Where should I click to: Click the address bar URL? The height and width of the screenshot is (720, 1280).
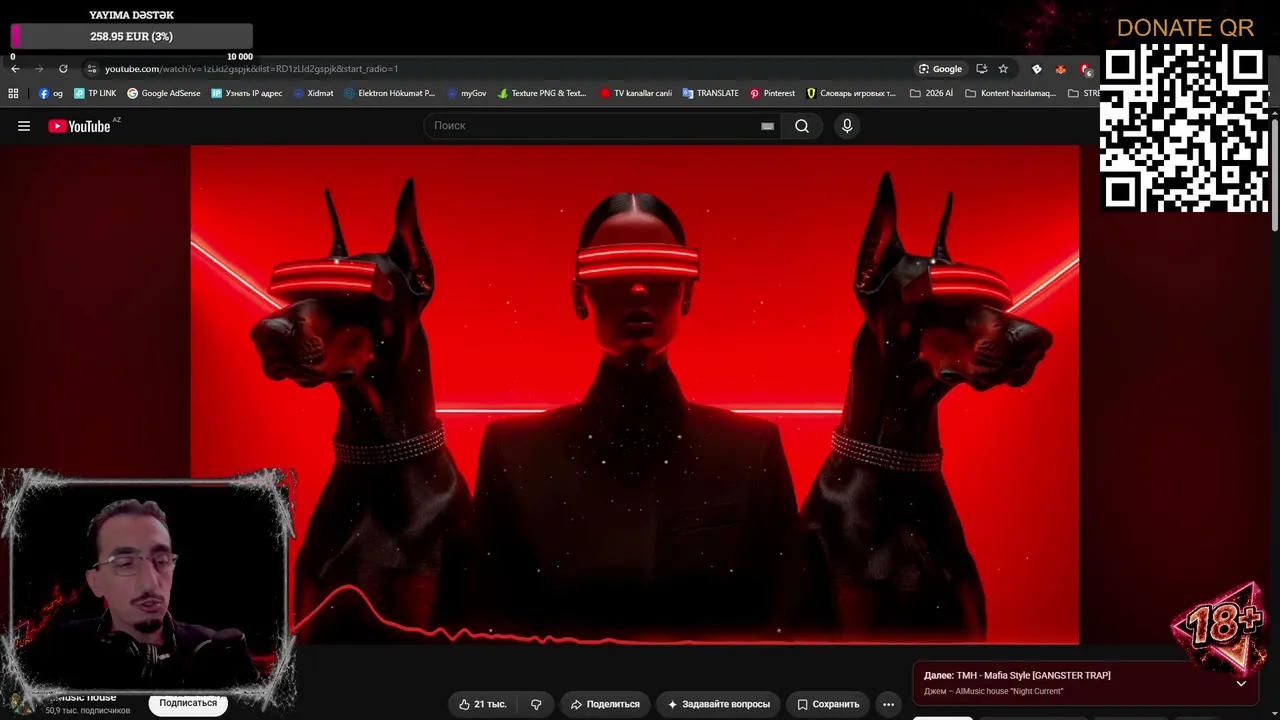coord(251,69)
